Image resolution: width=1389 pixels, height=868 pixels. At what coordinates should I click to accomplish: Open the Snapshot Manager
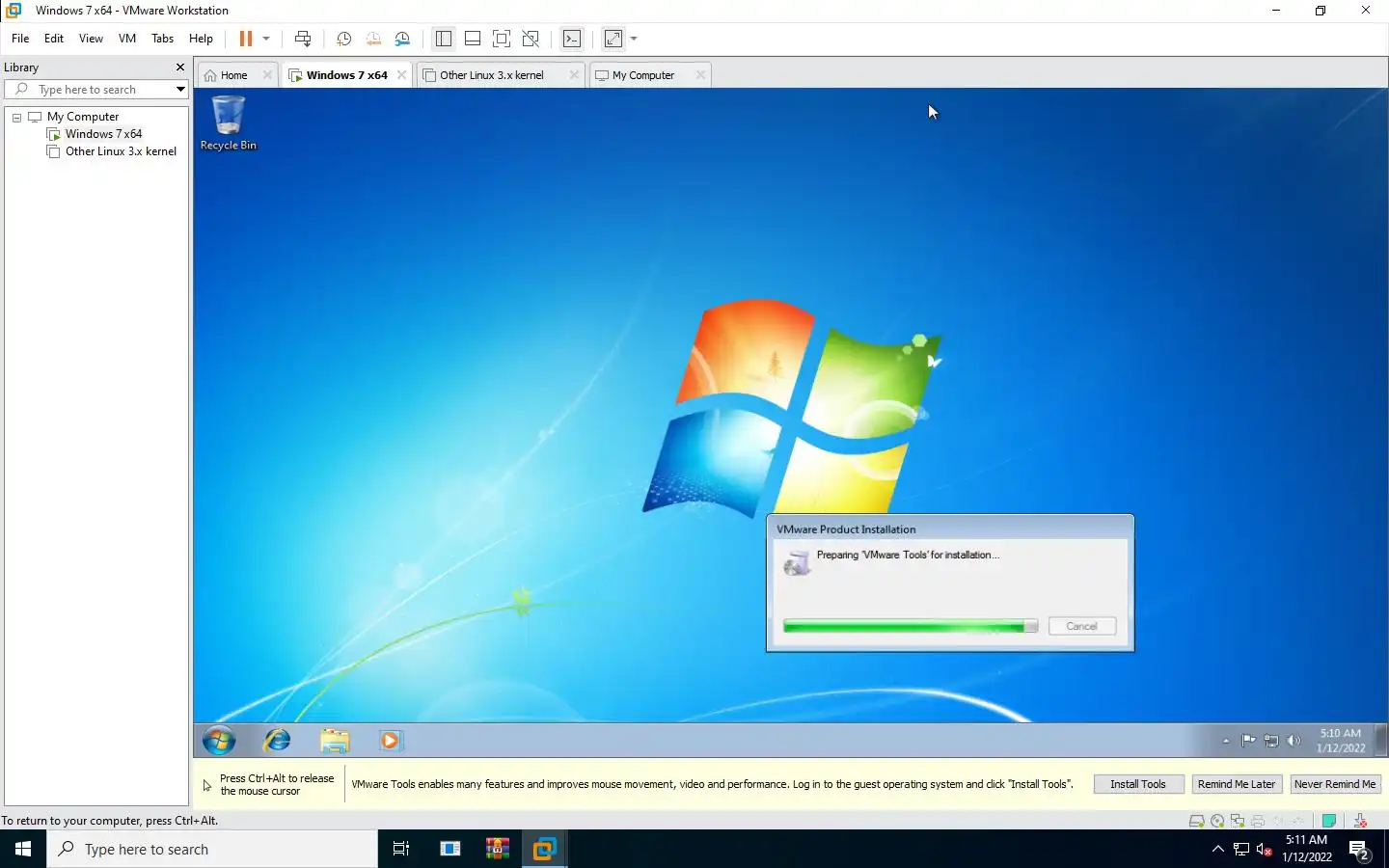pos(402,39)
